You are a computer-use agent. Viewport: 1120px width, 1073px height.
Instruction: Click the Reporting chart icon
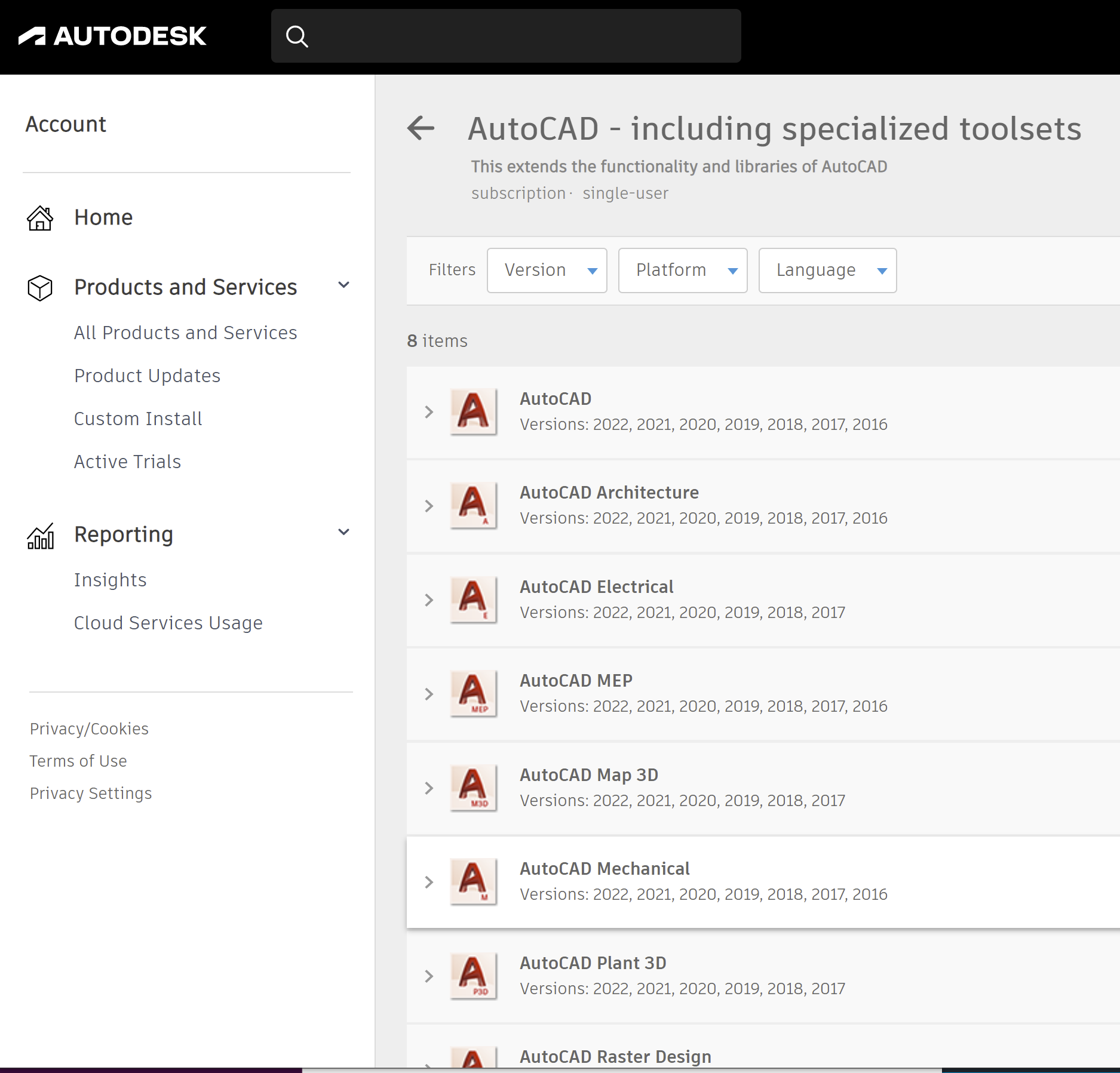40,536
